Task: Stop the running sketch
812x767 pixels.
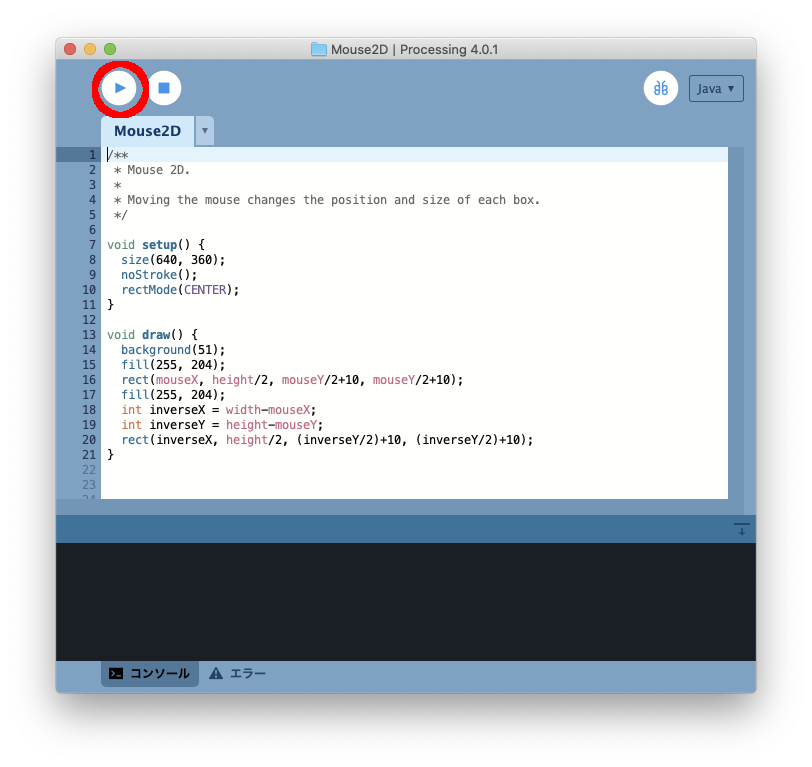Action: click(x=164, y=88)
